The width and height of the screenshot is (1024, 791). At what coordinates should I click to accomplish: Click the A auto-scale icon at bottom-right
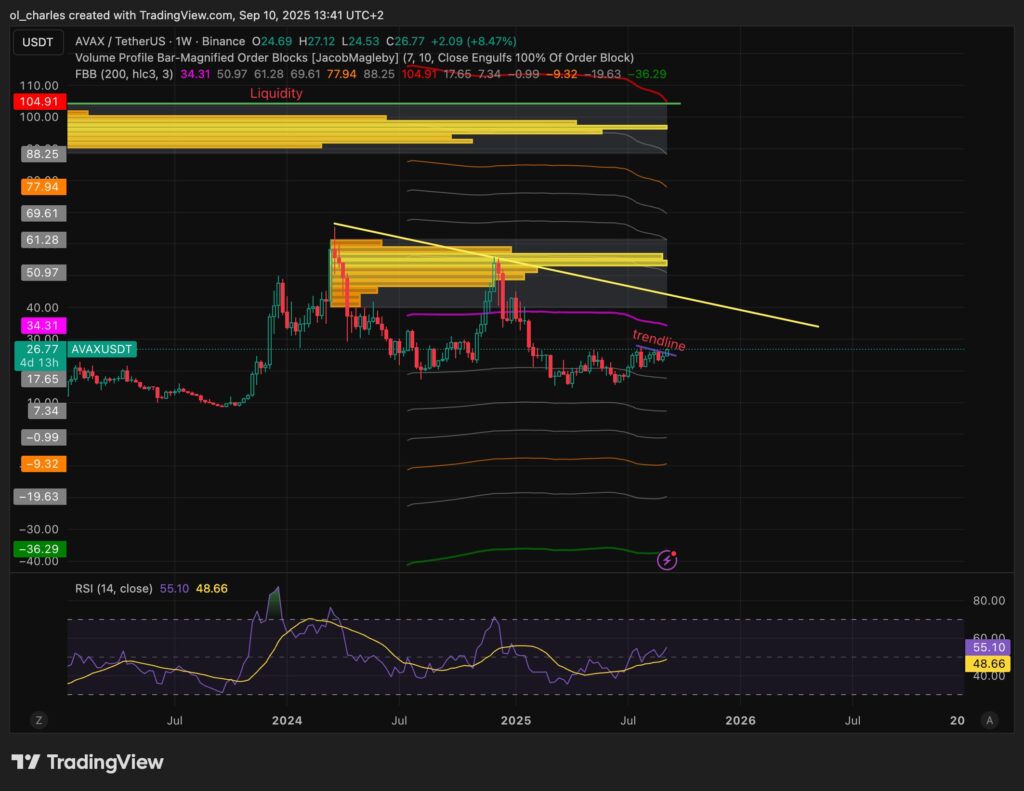[989, 720]
